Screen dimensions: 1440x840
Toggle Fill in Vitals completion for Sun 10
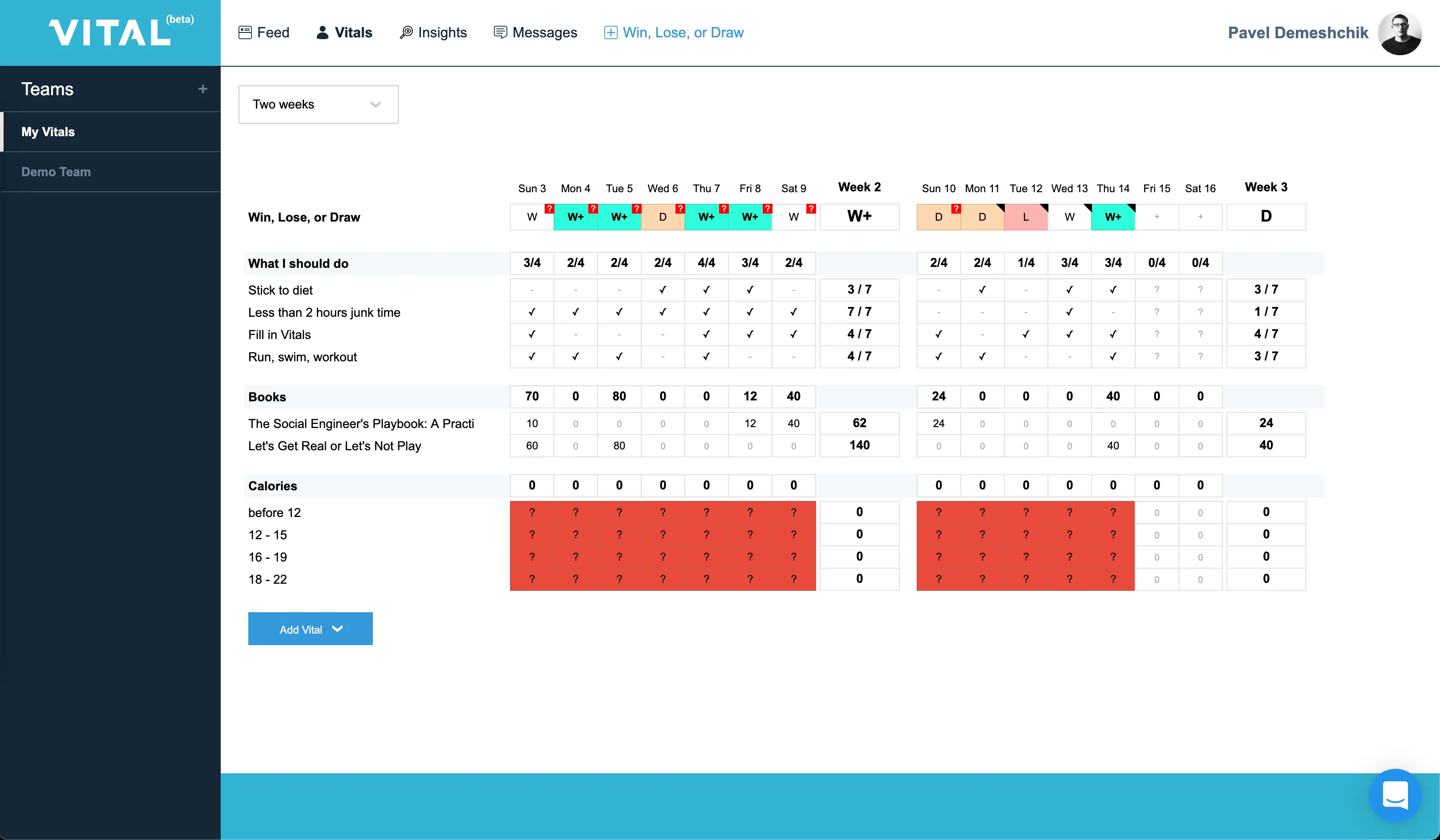(x=938, y=334)
